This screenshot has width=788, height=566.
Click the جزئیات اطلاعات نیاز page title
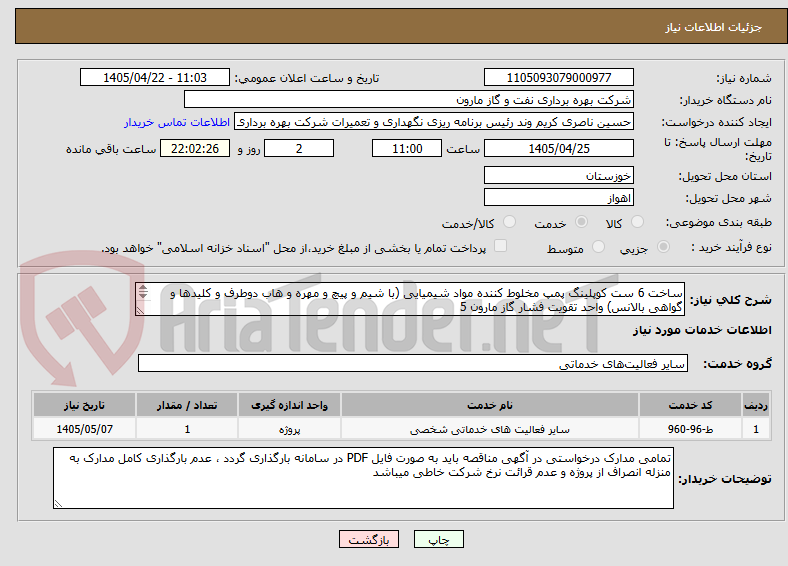(x=714, y=27)
